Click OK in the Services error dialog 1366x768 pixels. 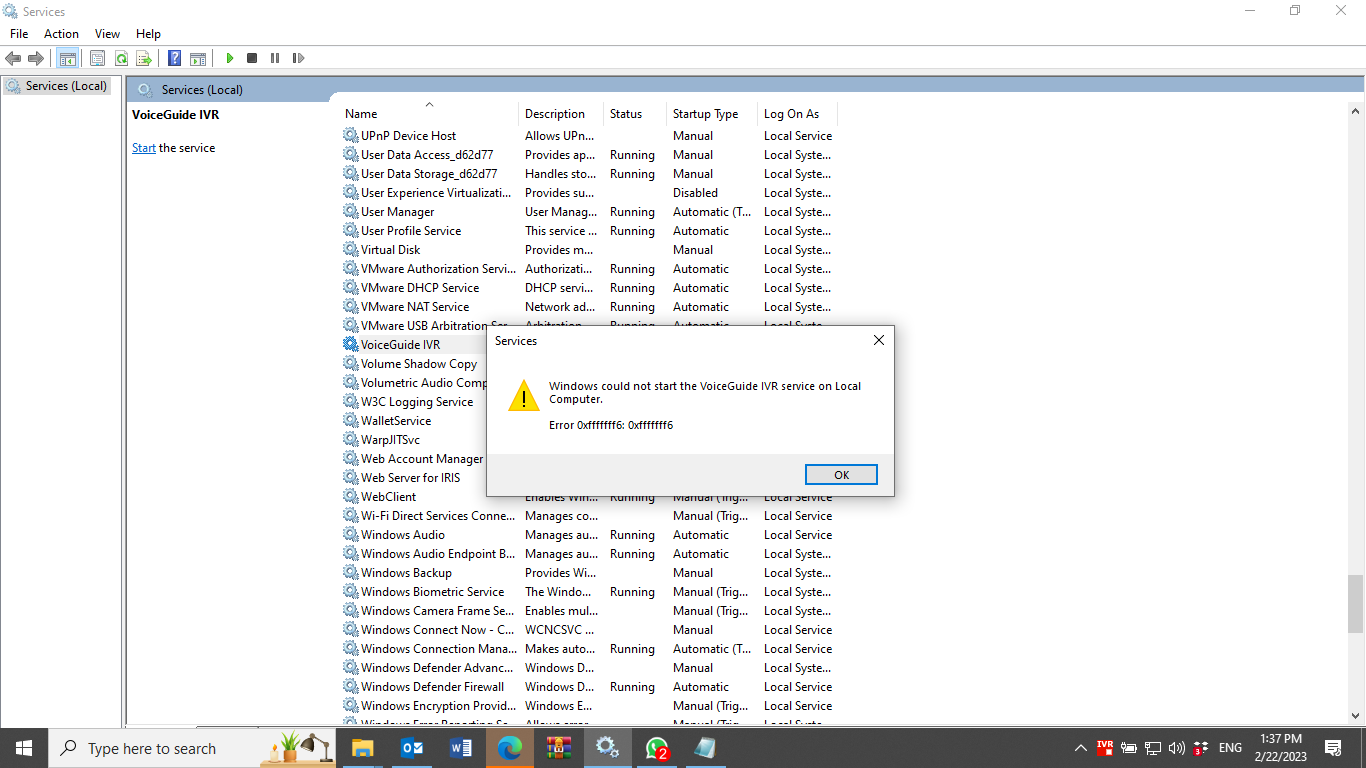841,474
